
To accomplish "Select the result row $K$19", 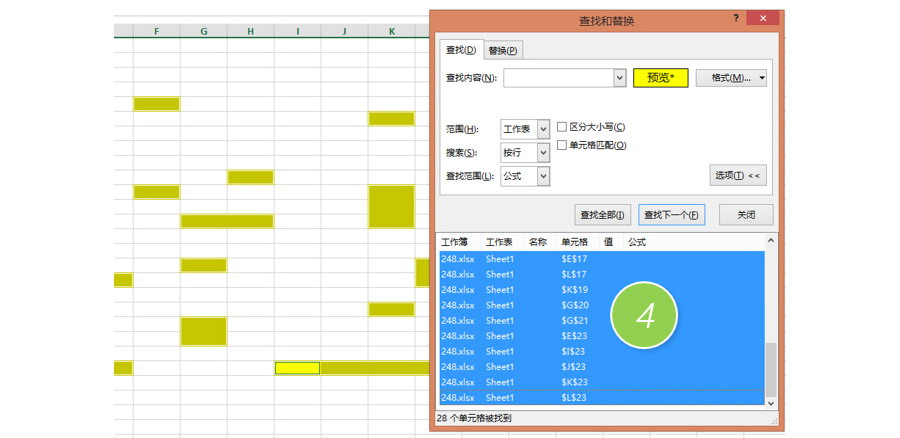I will tap(602, 290).
